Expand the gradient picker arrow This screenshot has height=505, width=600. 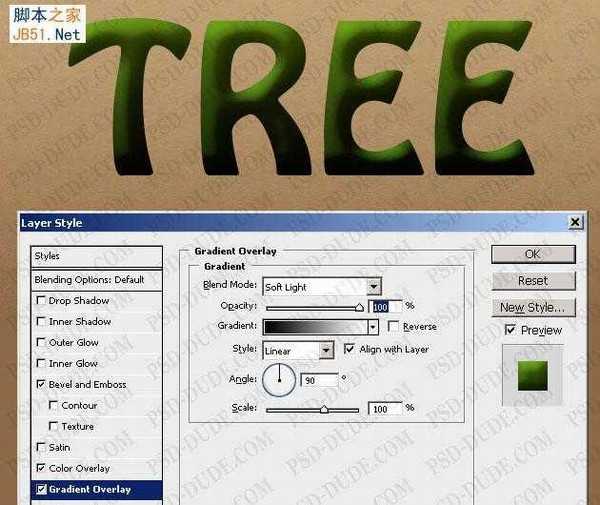(x=373, y=327)
